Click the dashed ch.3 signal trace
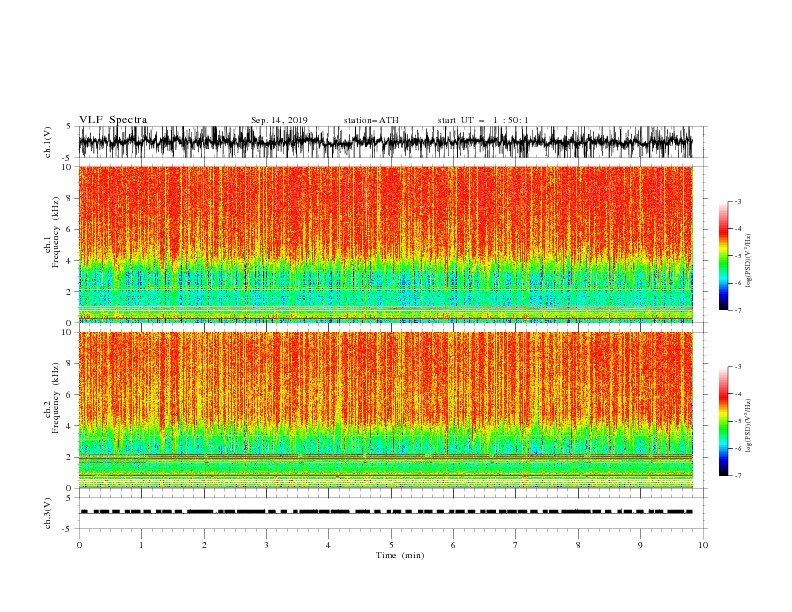Viewport: 792px width, 612px height. [385, 512]
